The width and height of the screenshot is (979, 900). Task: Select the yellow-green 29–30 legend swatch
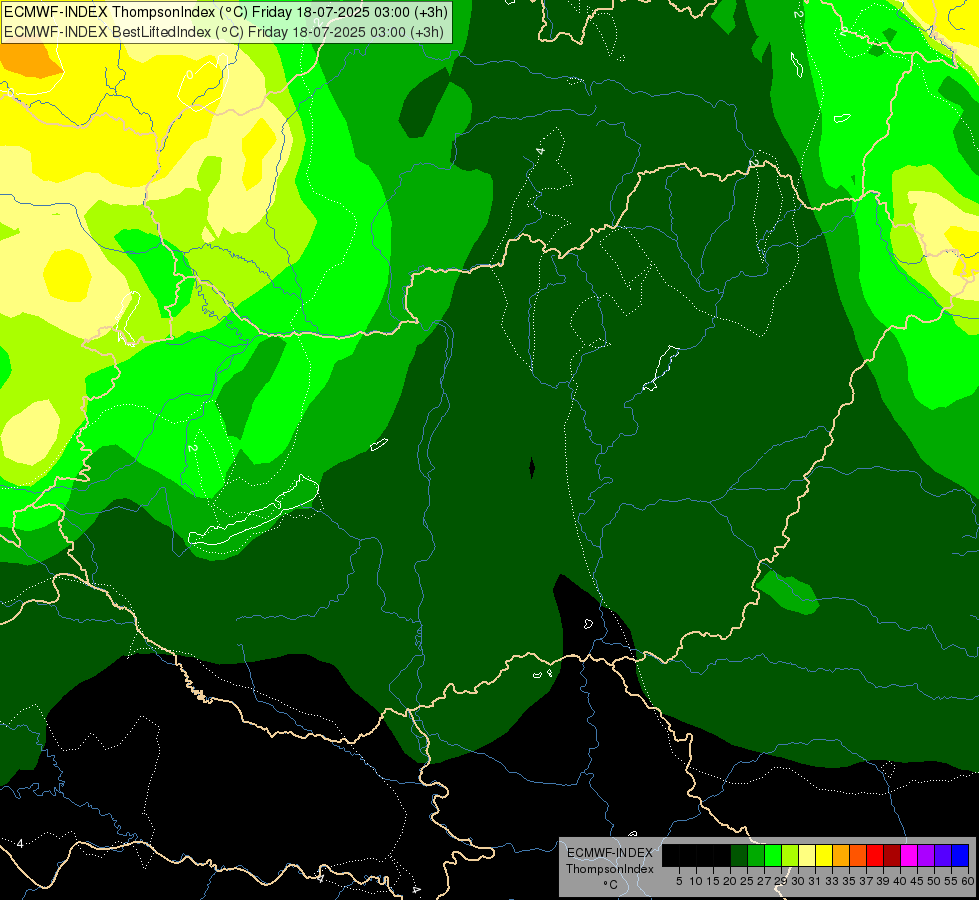click(x=790, y=855)
